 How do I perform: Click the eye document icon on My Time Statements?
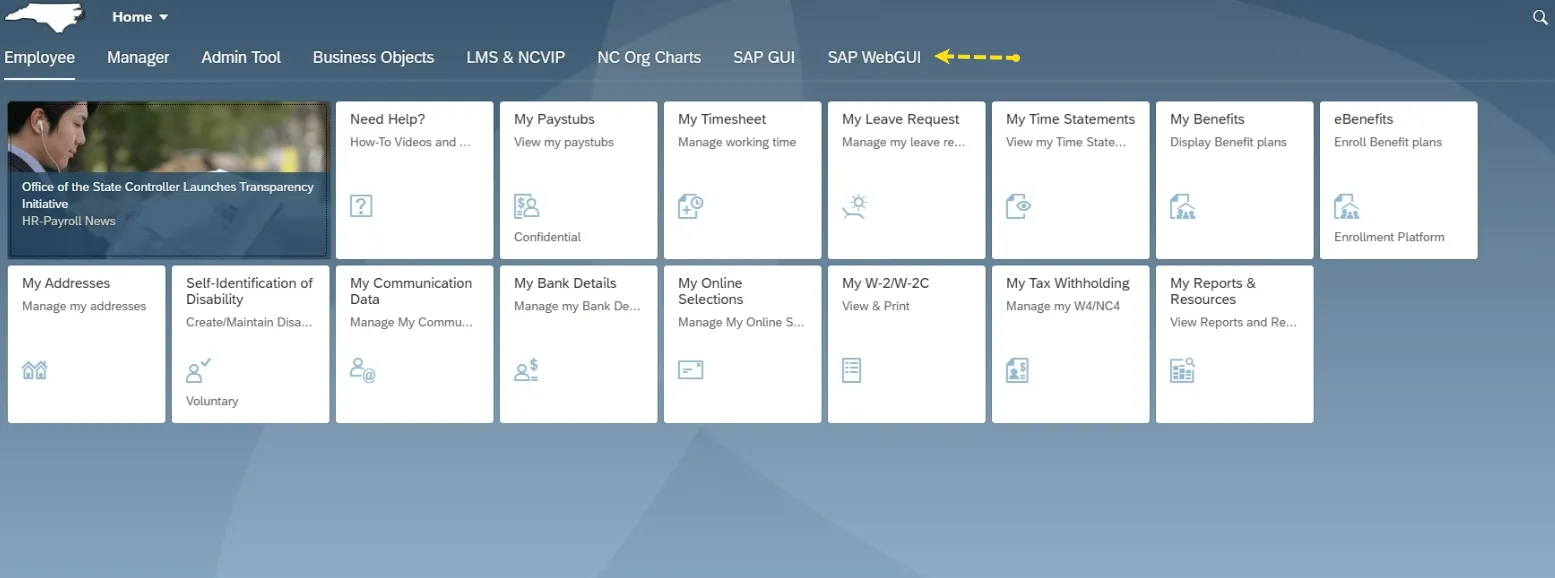pyautogui.click(x=1018, y=206)
